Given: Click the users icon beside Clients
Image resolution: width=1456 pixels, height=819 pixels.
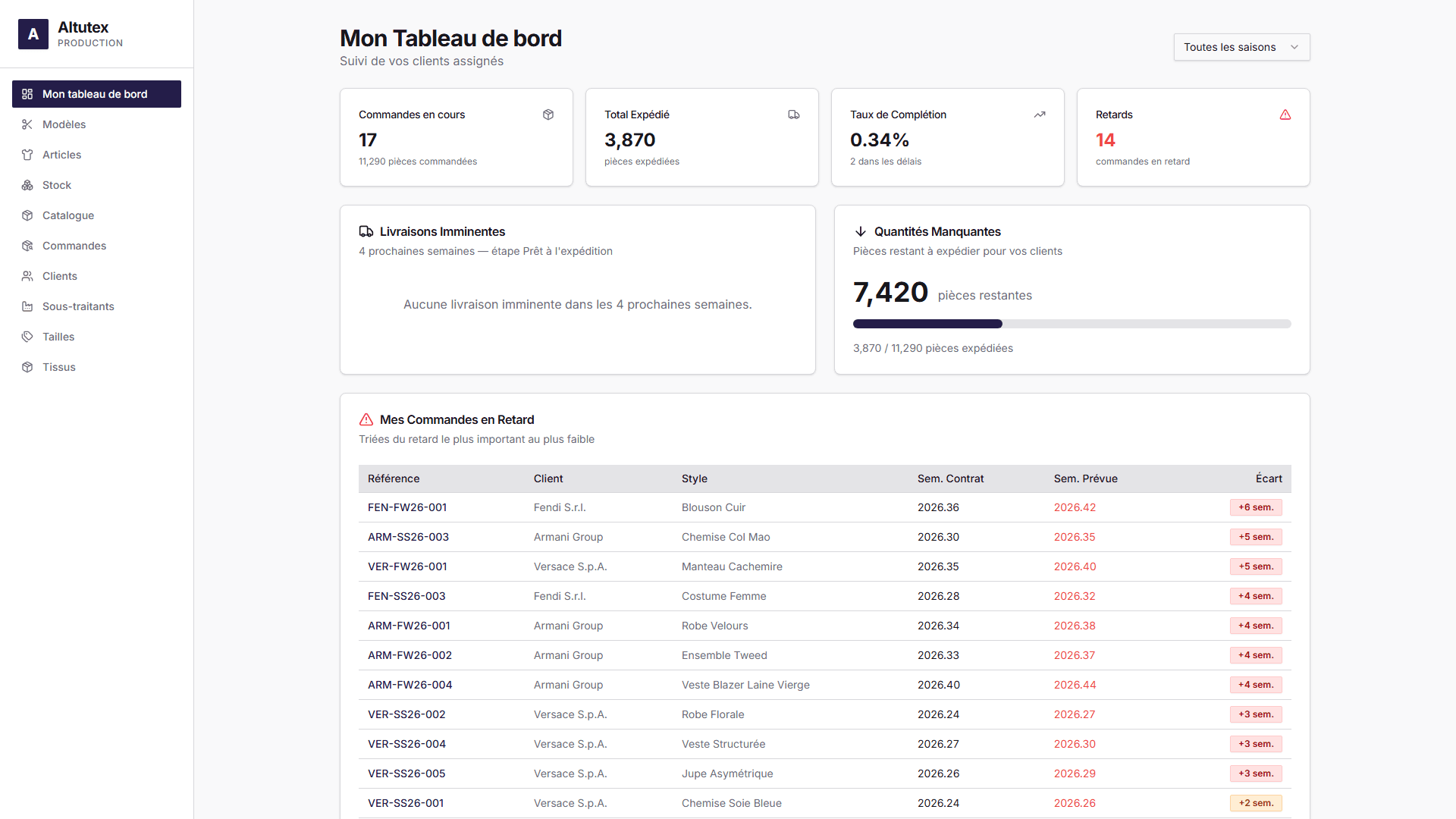Looking at the screenshot, I should [27, 276].
